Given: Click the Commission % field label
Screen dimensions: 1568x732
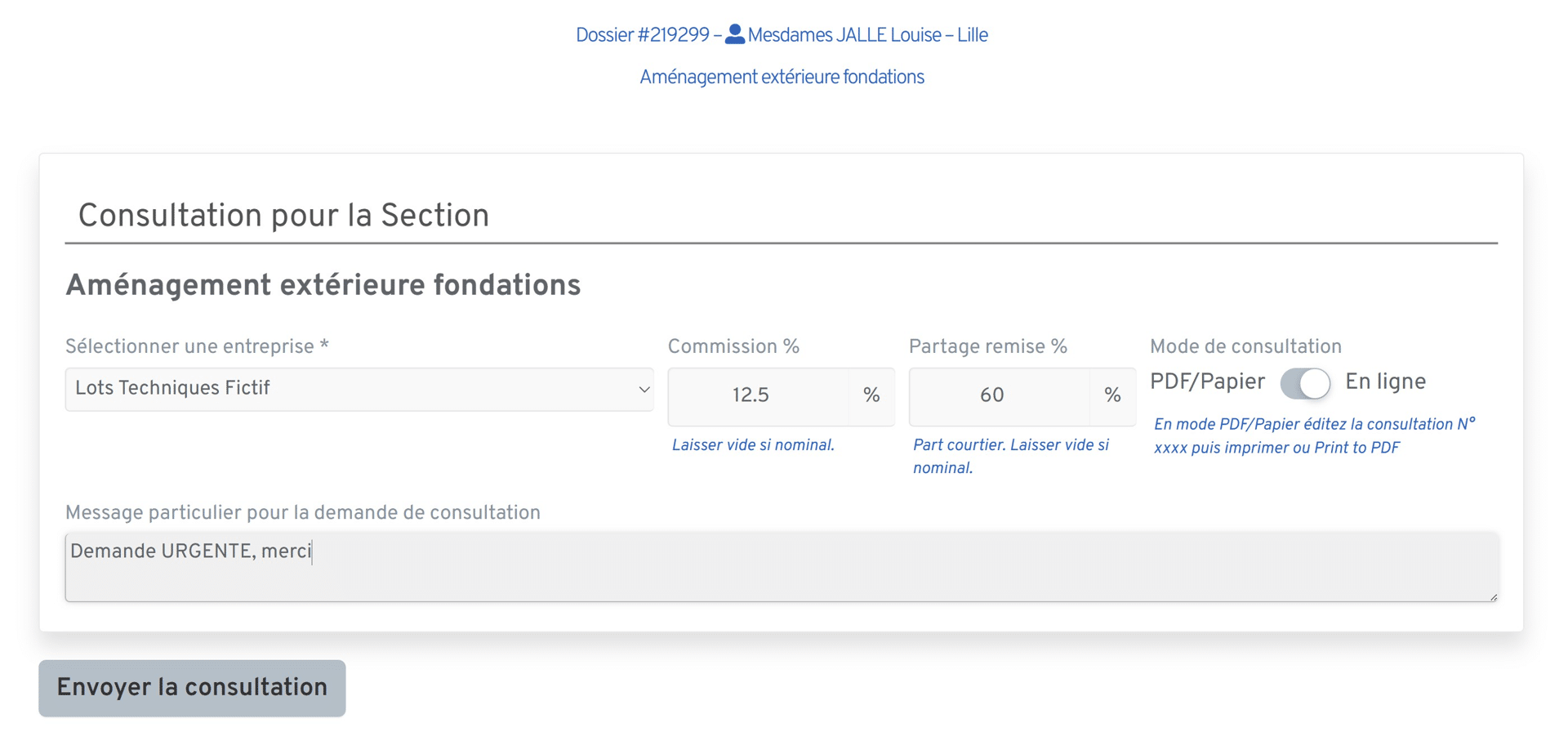Looking at the screenshot, I should click(733, 347).
